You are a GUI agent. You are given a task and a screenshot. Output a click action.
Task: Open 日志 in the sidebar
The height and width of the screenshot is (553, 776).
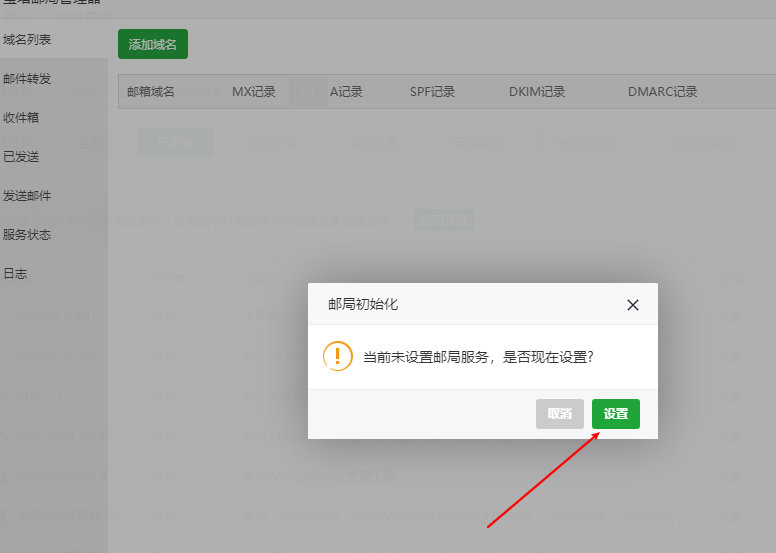(x=15, y=274)
